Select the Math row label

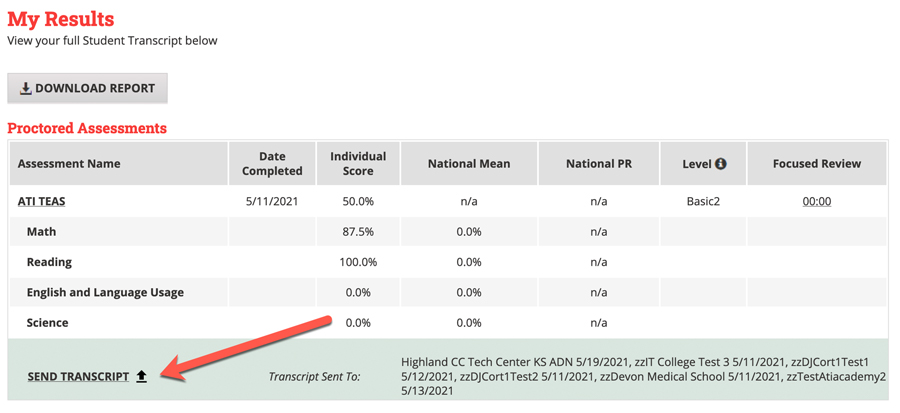pyautogui.click(x=42, y=232)
